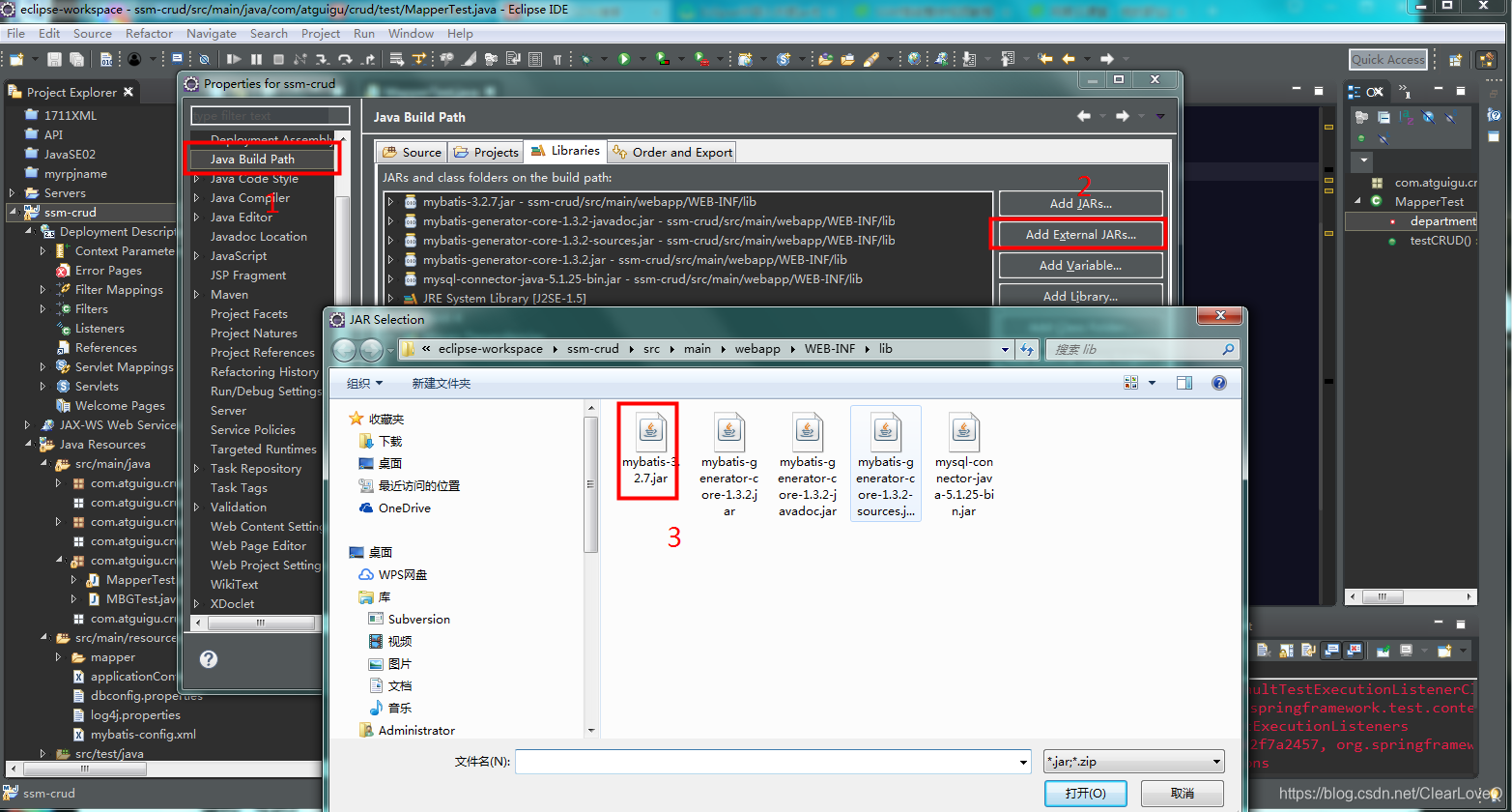The width and height of the screenshot is (1512, 812).
Task: Click the Quick Access field
Action: point(1387,60)
